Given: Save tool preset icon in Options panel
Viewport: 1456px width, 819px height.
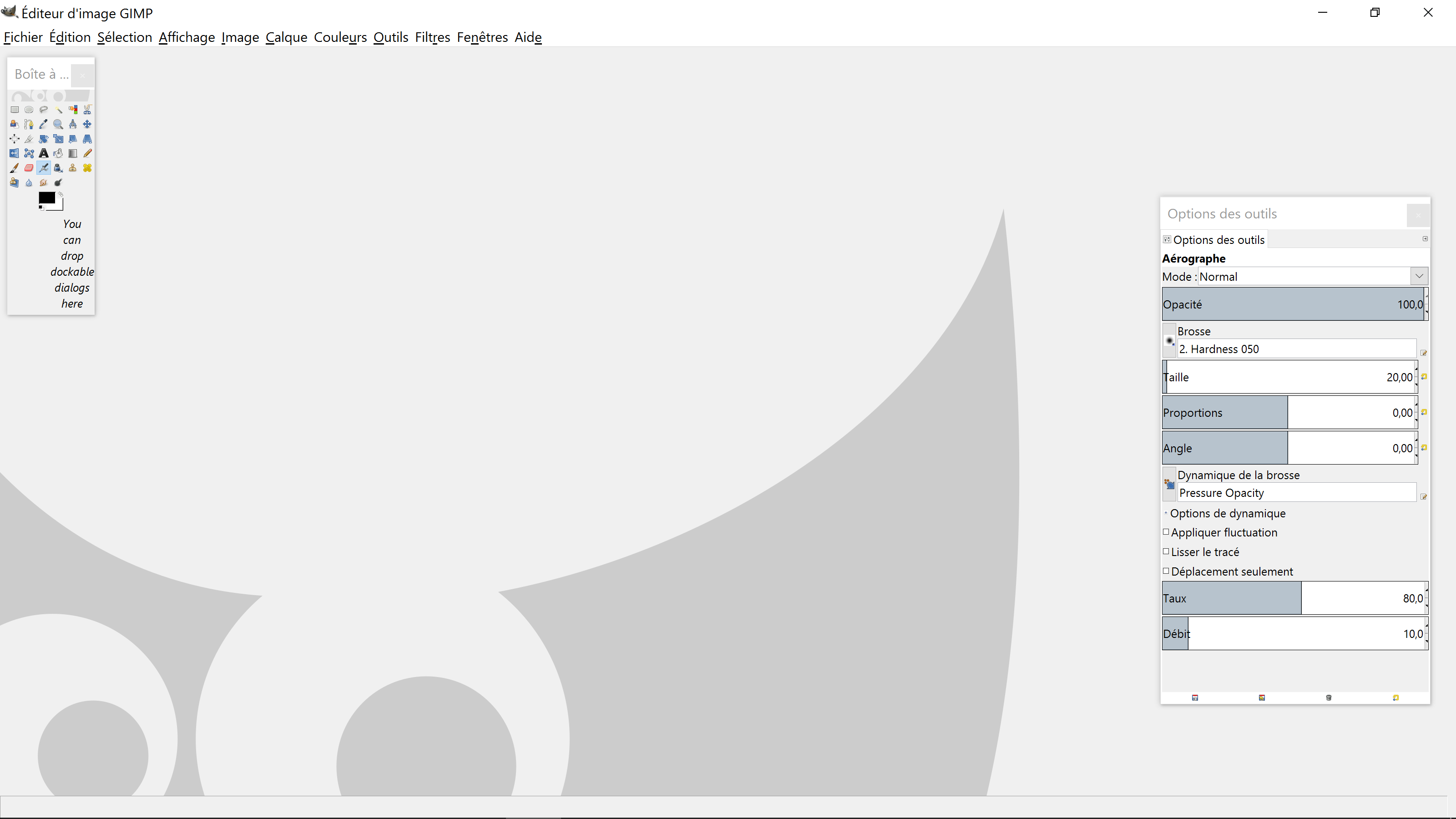Looking at the screenshot, I should (x=1195, y=698).
